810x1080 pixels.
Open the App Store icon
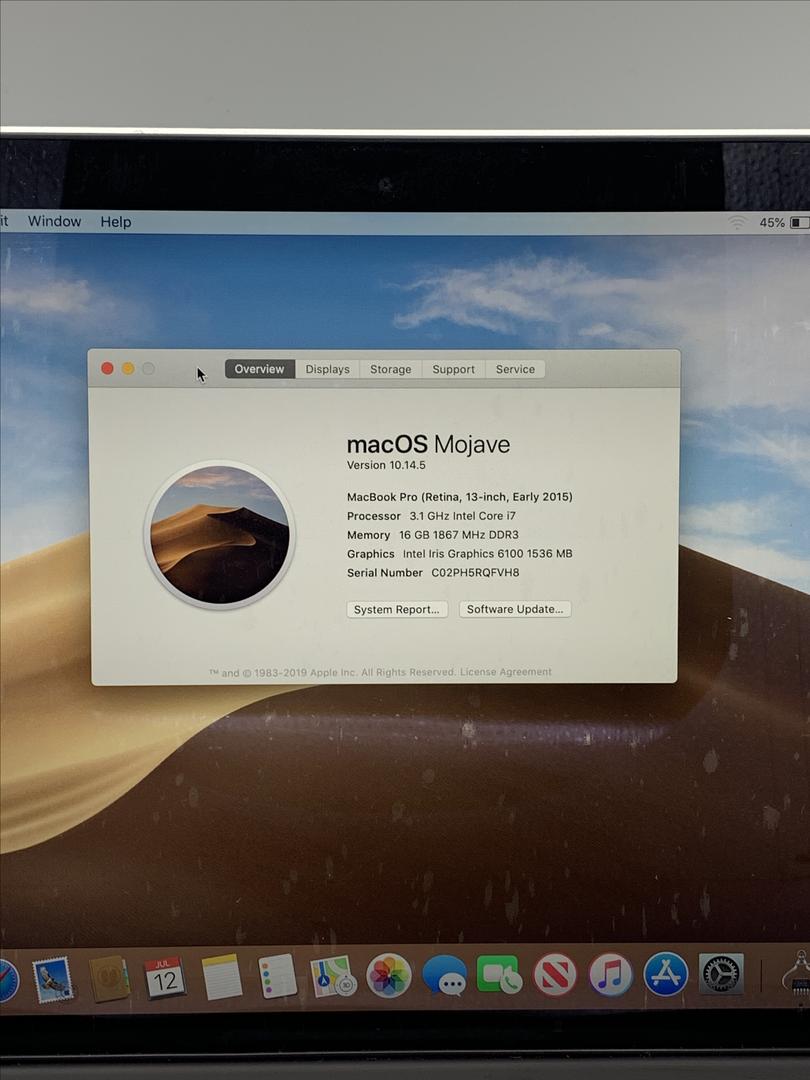[666, 974]
